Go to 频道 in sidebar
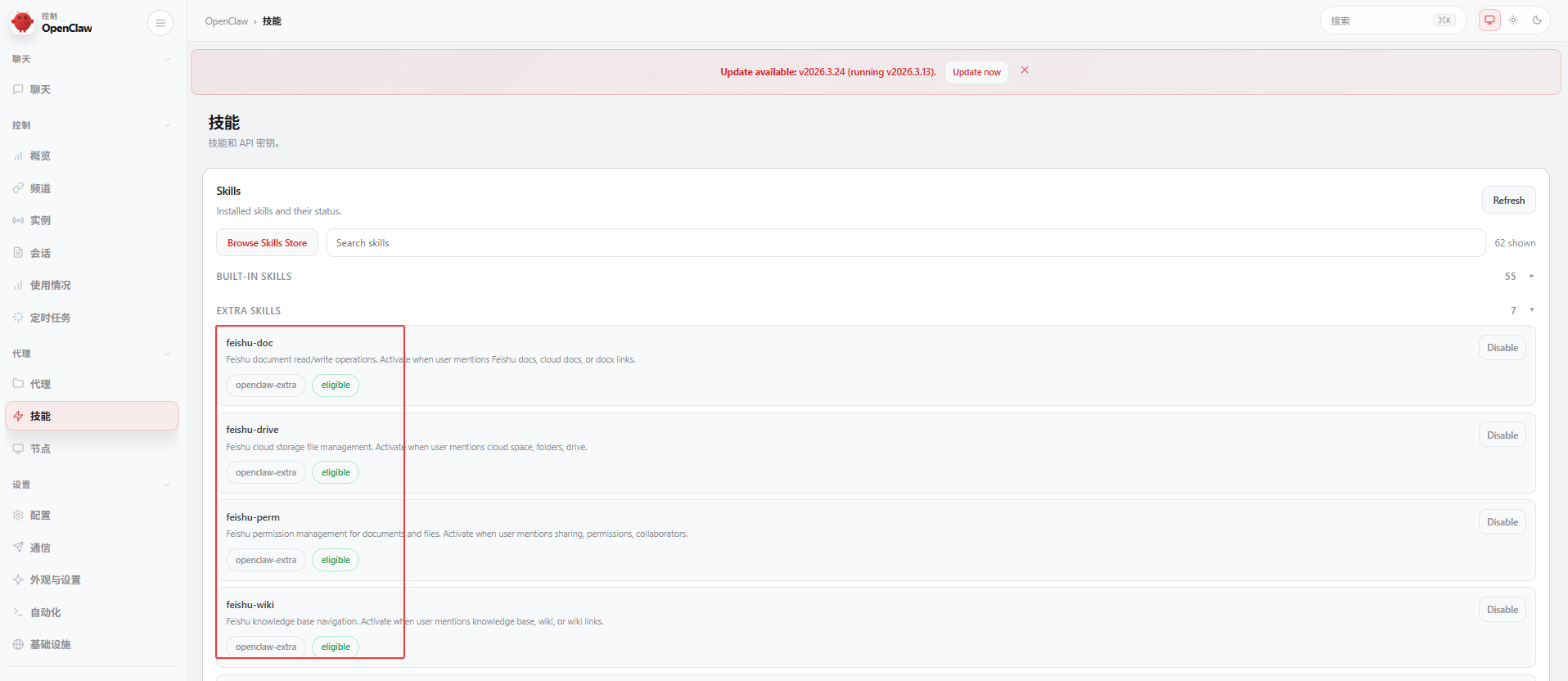Image resolution: width=1568 pixels, height=681 pixels. click(92, 188)
